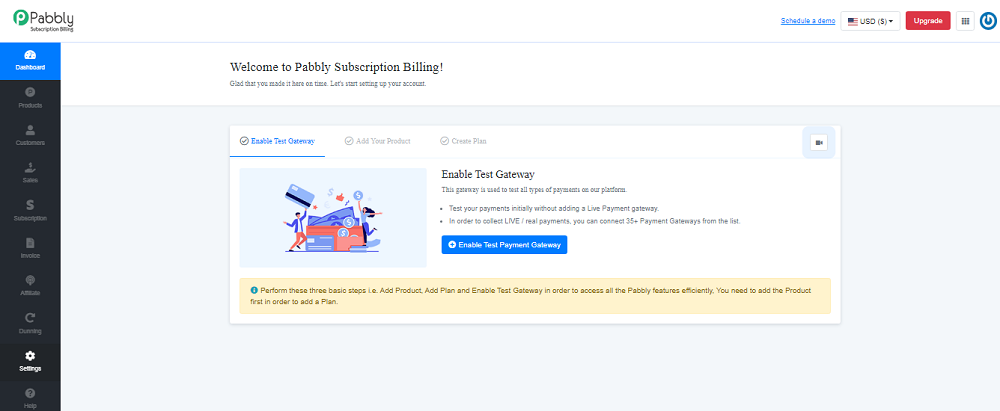Open the Dashboard sidebar item
1000x411 pixels.
pyautogui.click(x=30, y=61)
